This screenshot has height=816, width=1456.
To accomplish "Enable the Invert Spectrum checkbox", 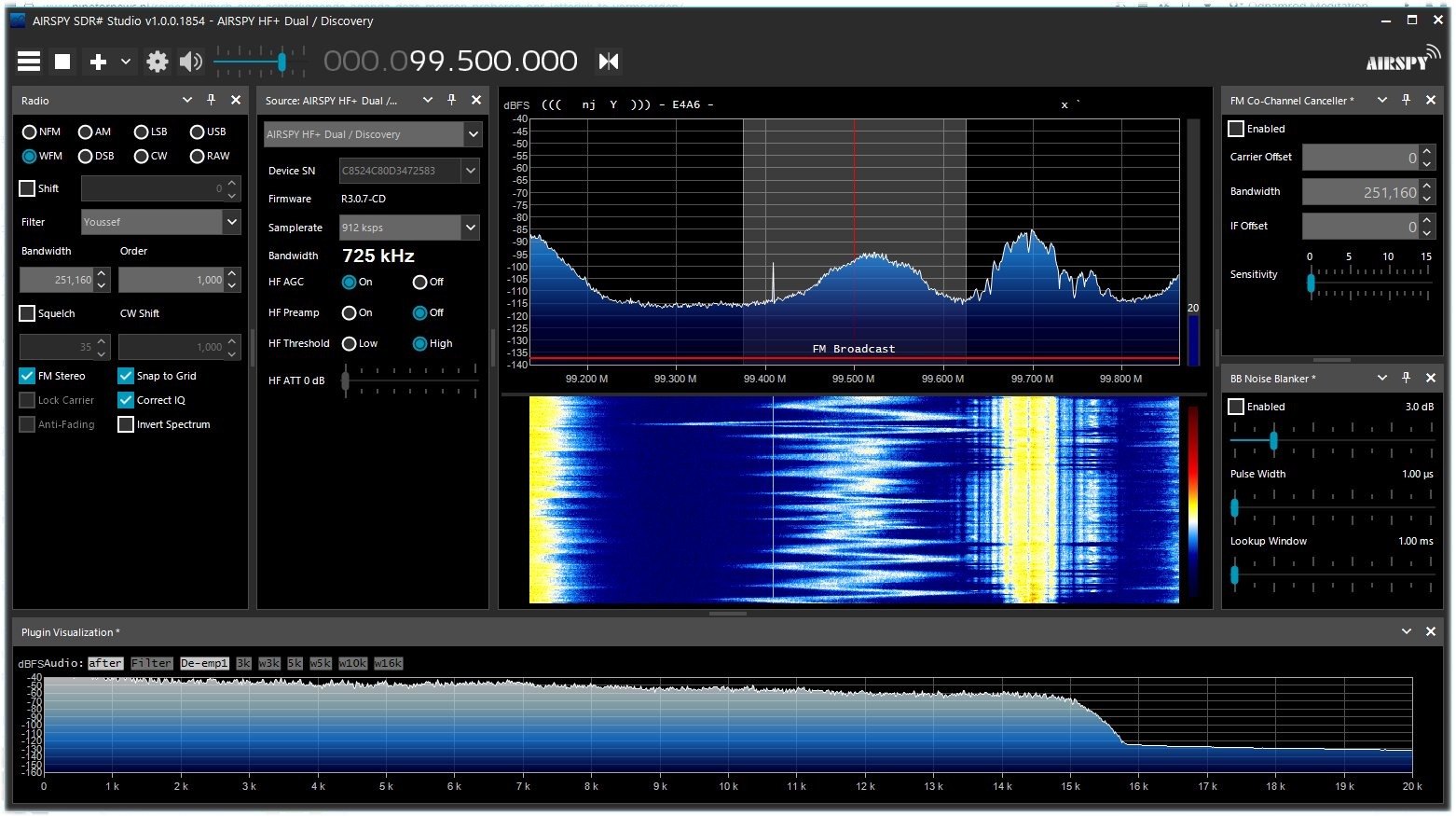I will click(x=126, y=424).
